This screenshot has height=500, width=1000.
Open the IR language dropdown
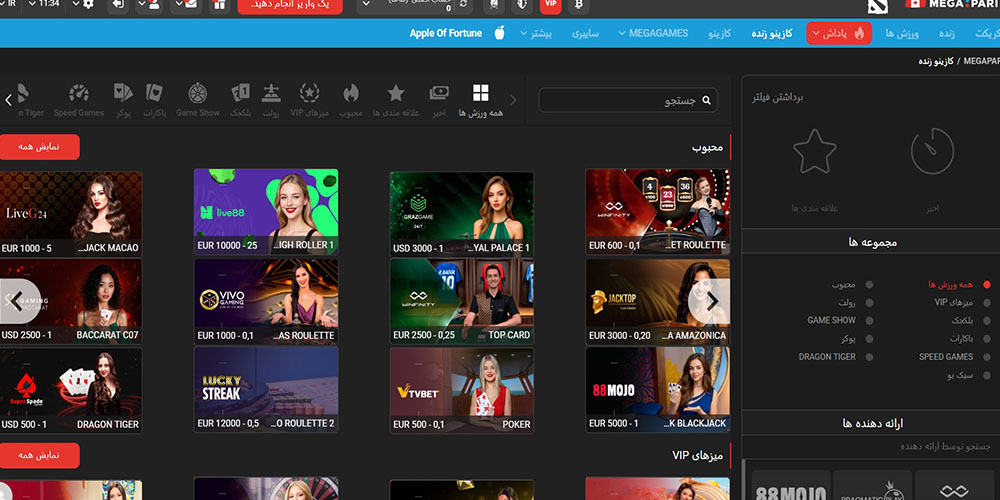click(10, 4)
